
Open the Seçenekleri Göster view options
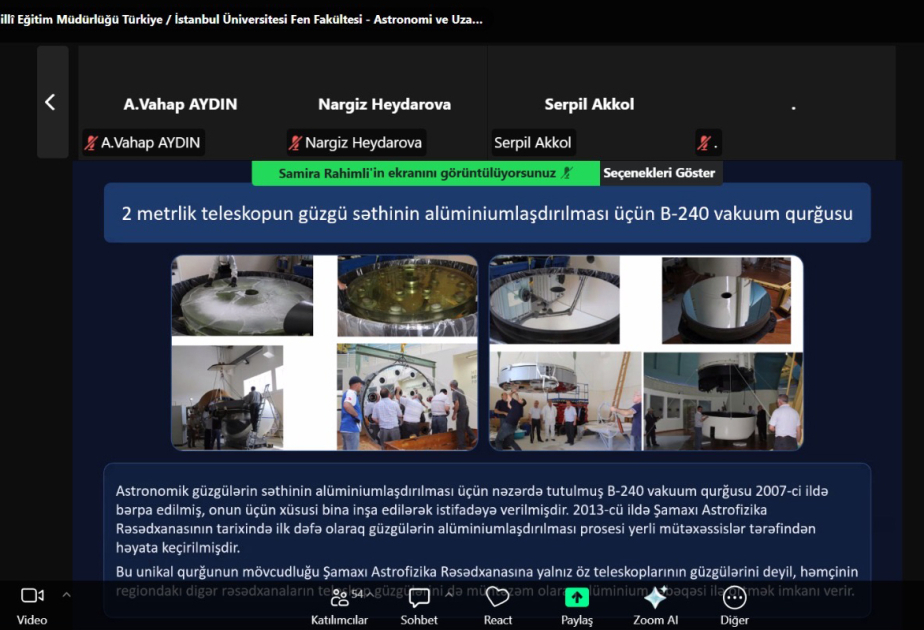click(659, 173)
